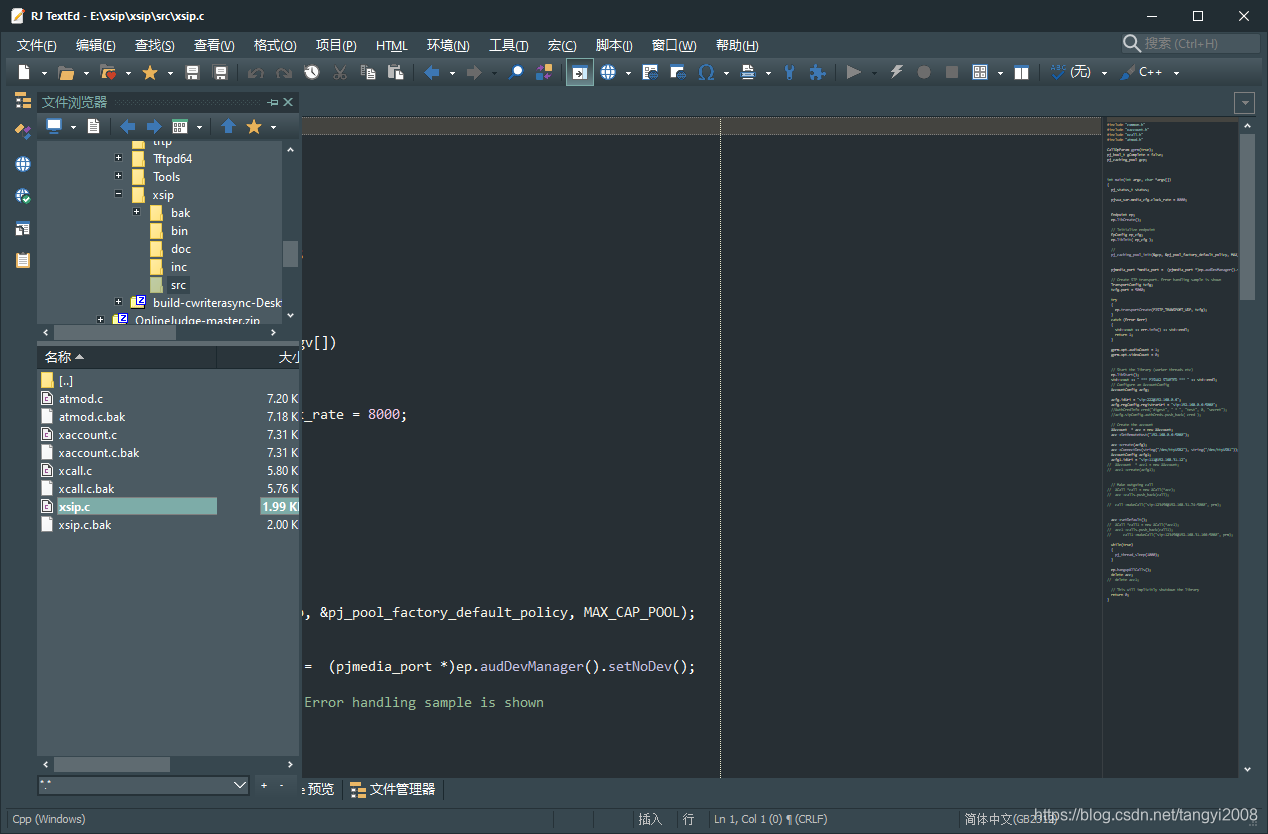The width and height of the screenshot is (1268, 834).
Task: Toggle the highlighted panel button in main toolbar
Action: (580, 72)
